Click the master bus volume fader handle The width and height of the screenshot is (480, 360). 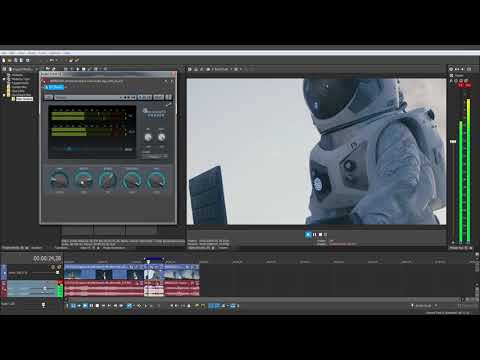(x=453, y=142)
